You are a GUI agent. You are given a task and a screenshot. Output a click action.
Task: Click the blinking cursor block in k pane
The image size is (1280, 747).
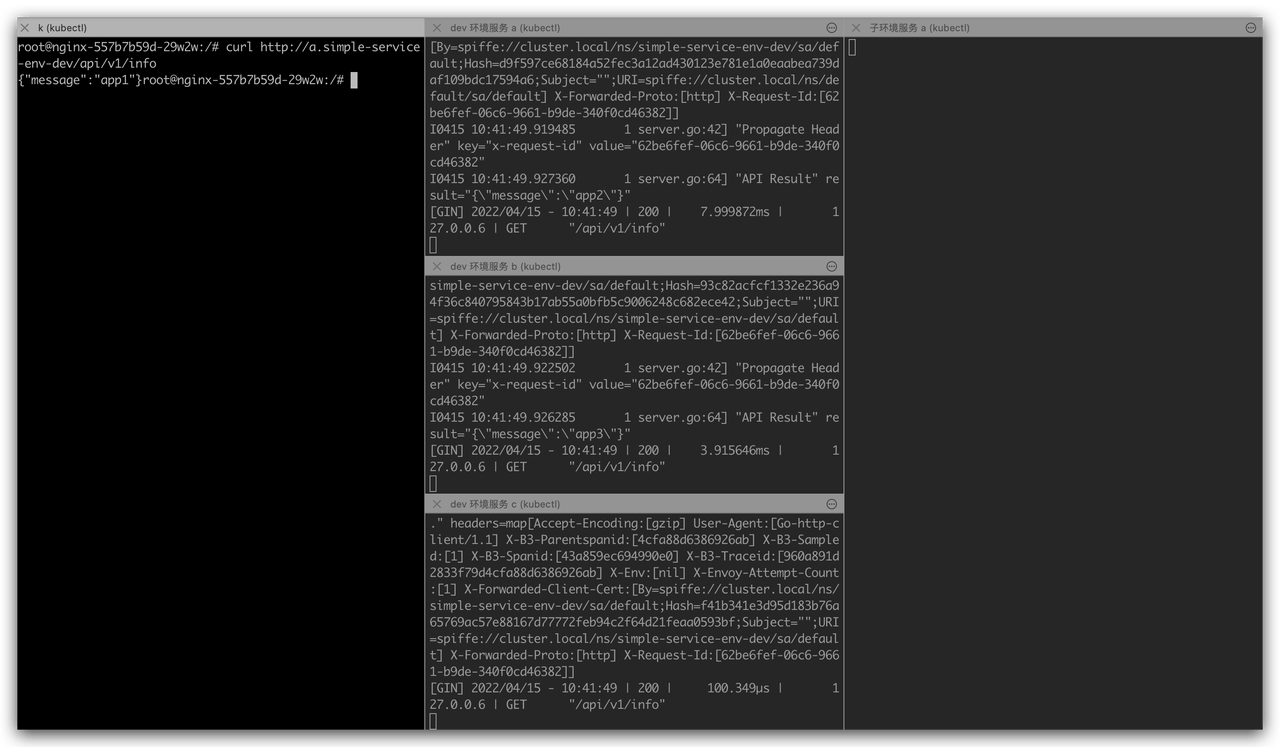352,80
